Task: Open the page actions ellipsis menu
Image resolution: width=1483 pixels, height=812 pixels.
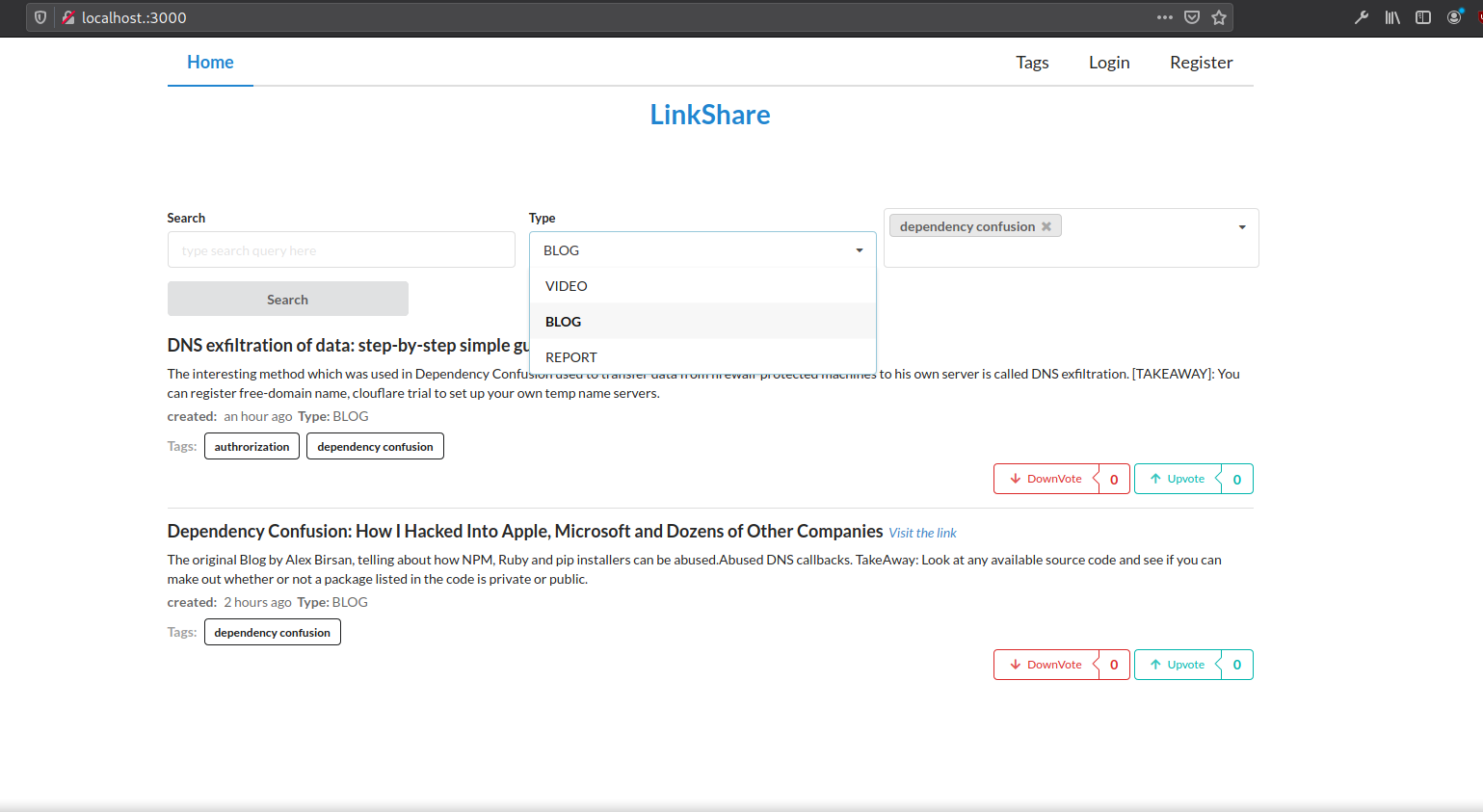Action: (x=1165, y=16)
